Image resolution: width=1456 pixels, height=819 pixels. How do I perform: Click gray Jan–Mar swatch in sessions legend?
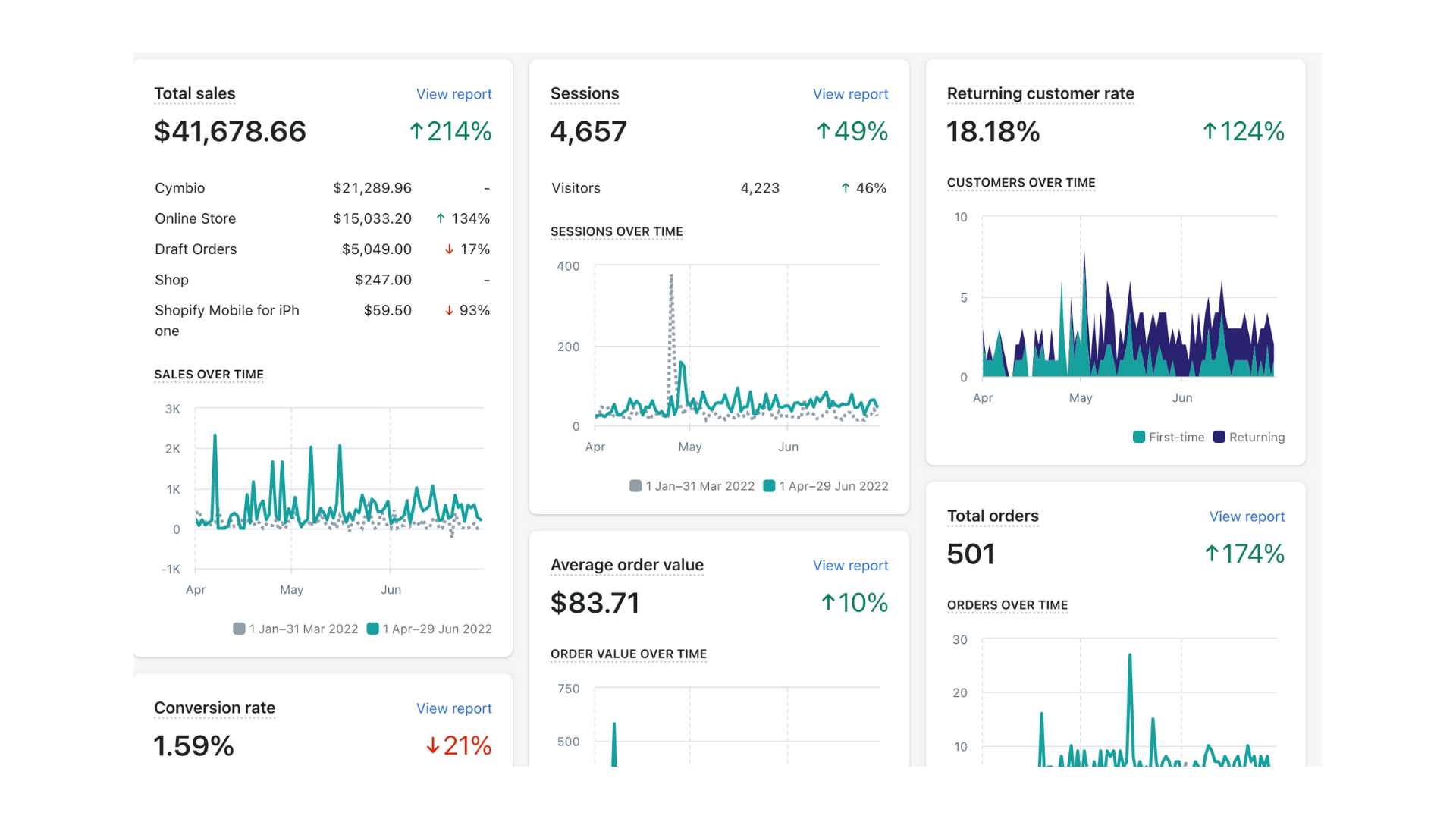point(635,486)
